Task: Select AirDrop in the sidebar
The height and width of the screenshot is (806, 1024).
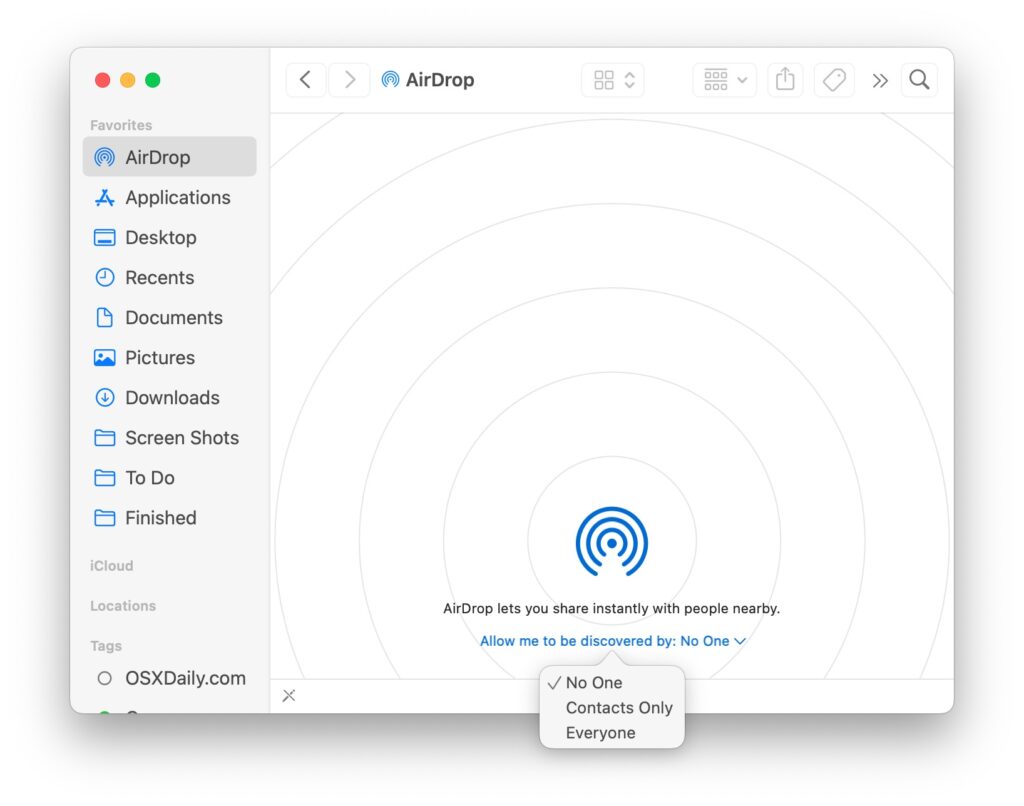Action: pyautogui.click(x=170, y=157)
